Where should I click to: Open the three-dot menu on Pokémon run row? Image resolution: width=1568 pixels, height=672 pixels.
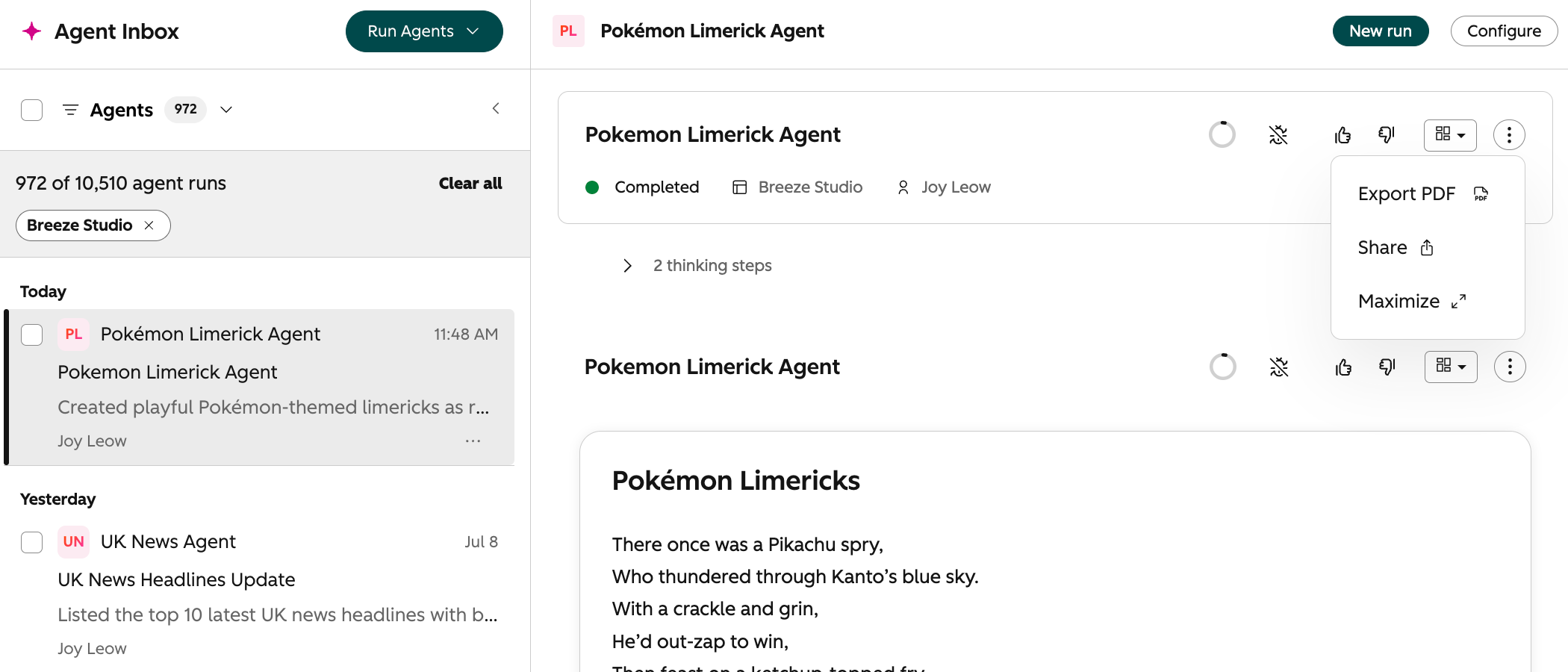(473, 441)
